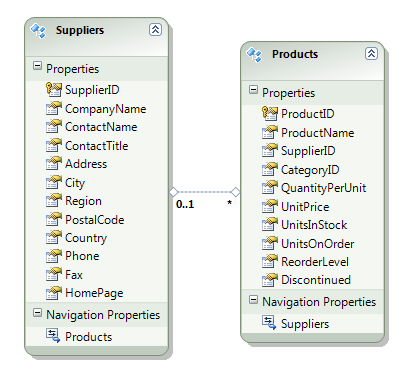Collapse Navigation Properties in Products entity
The width and height of the screenshot is (408, 382).
point(253,300)
